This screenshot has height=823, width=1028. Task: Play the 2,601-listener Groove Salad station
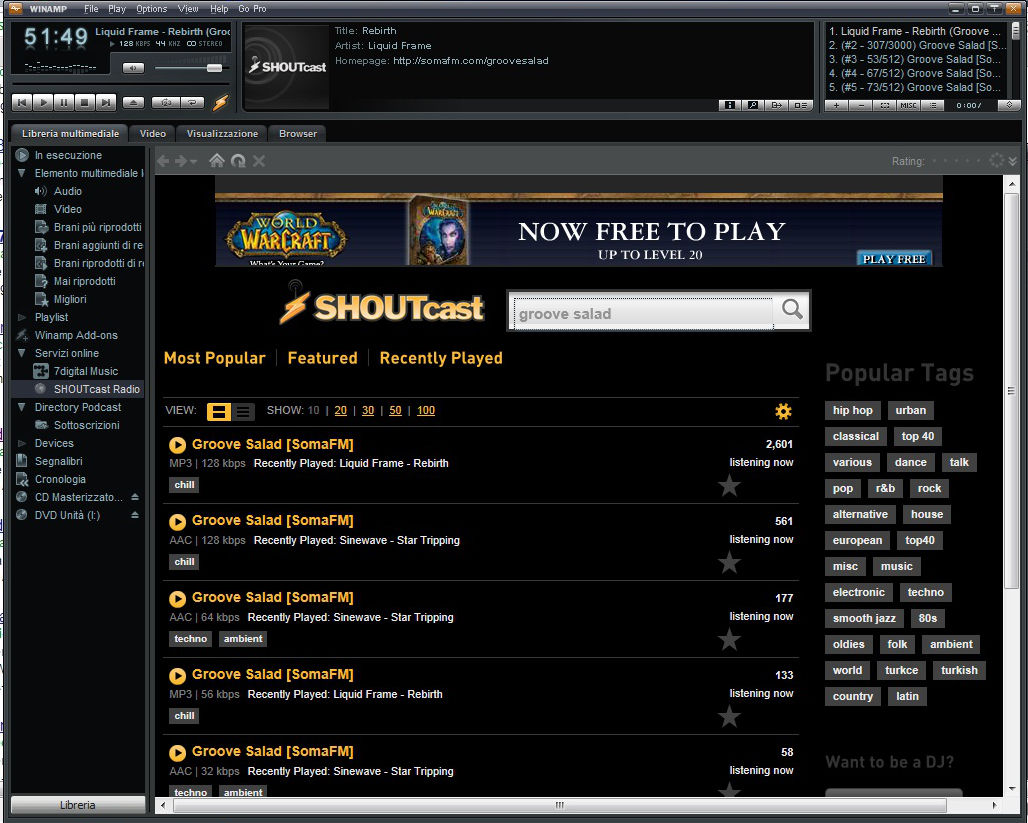click(177, 445)
